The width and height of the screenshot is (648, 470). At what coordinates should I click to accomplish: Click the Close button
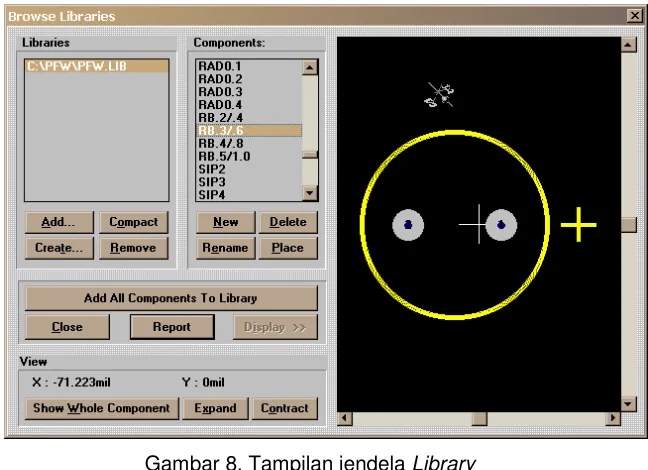(x=67, y=327)
